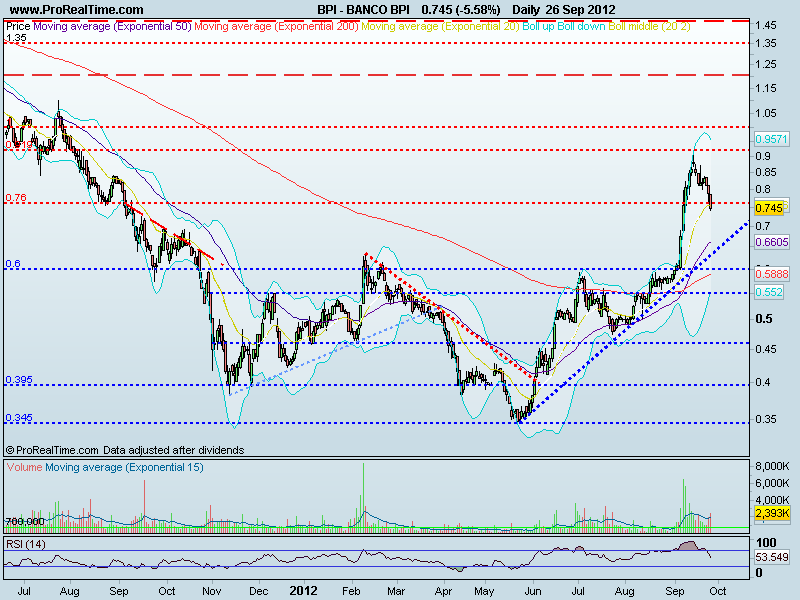Click the blue 0.345 support level label
This screenshot has width=800, height=600.
(18, 418)
